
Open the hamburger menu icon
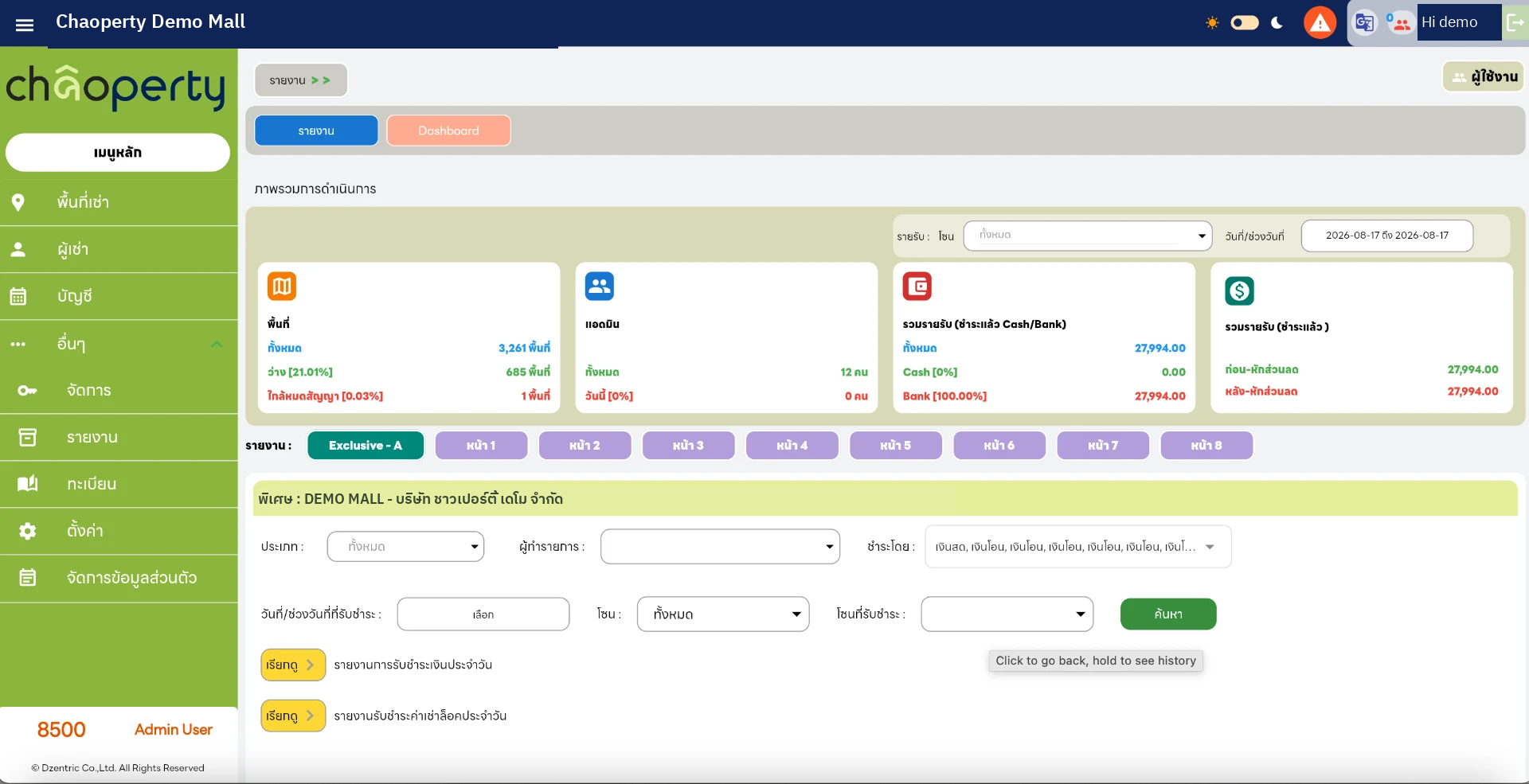[25, 25]
